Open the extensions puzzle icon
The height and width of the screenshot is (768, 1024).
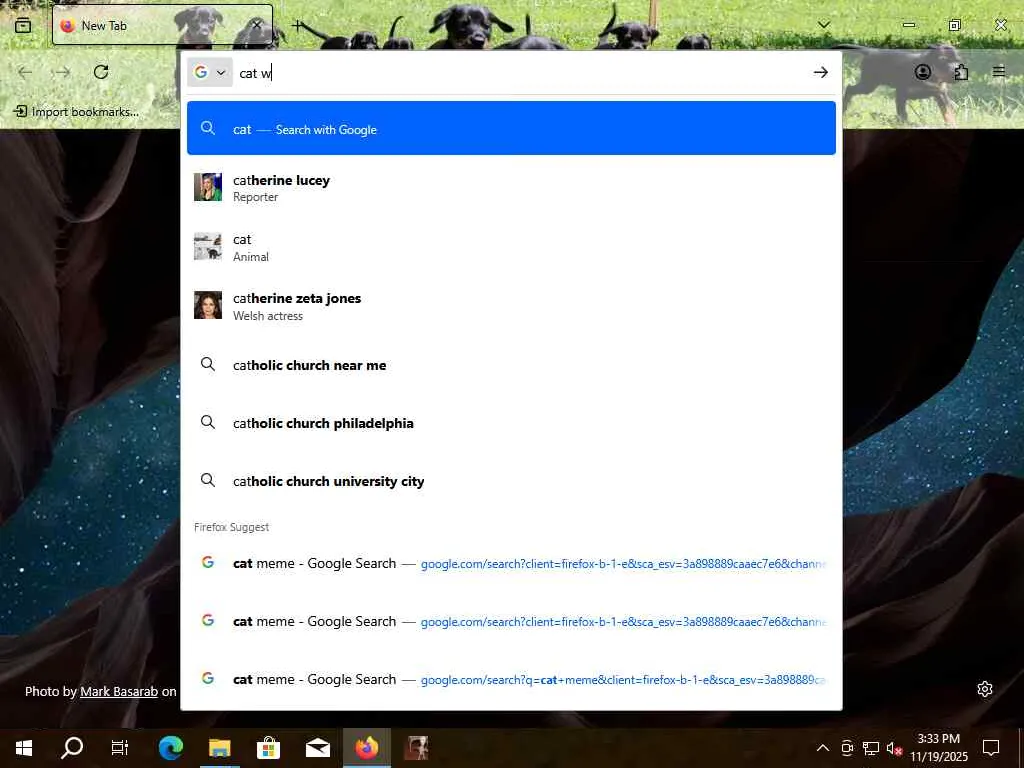pyautogui.click(x=961, y=72)
